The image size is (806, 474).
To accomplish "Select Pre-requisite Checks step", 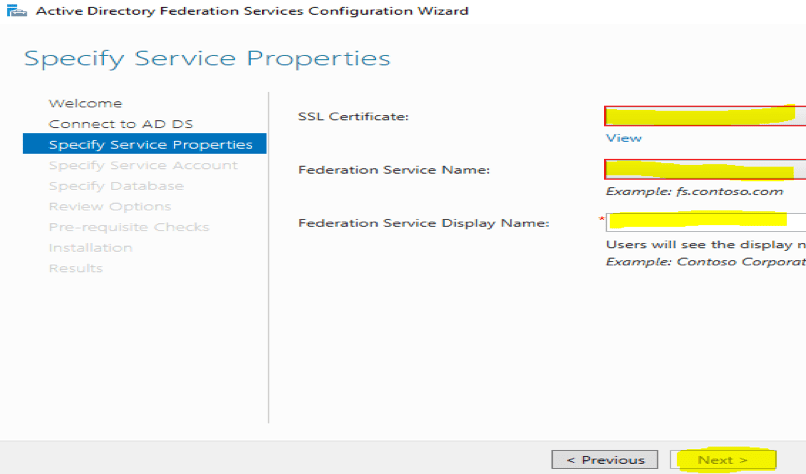I will tap(129, 227).
